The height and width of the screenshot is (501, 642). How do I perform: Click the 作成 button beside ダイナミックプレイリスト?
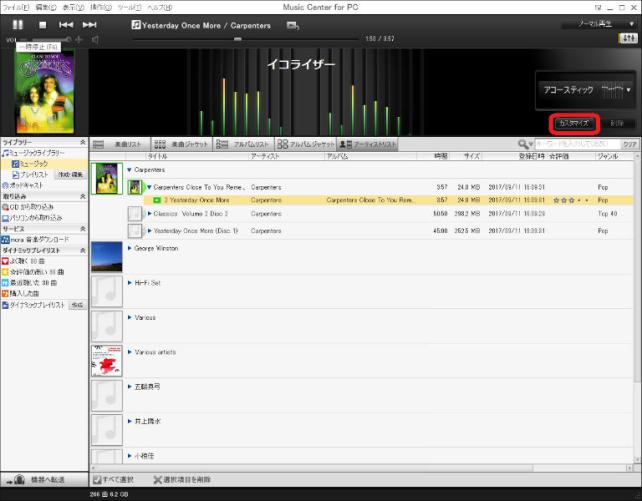click(77, 305)
